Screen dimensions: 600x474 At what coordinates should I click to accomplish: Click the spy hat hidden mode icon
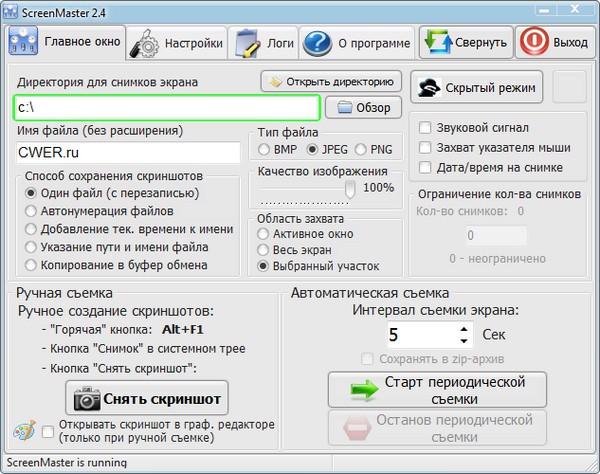pyautogui.click(x=429, y=88)
